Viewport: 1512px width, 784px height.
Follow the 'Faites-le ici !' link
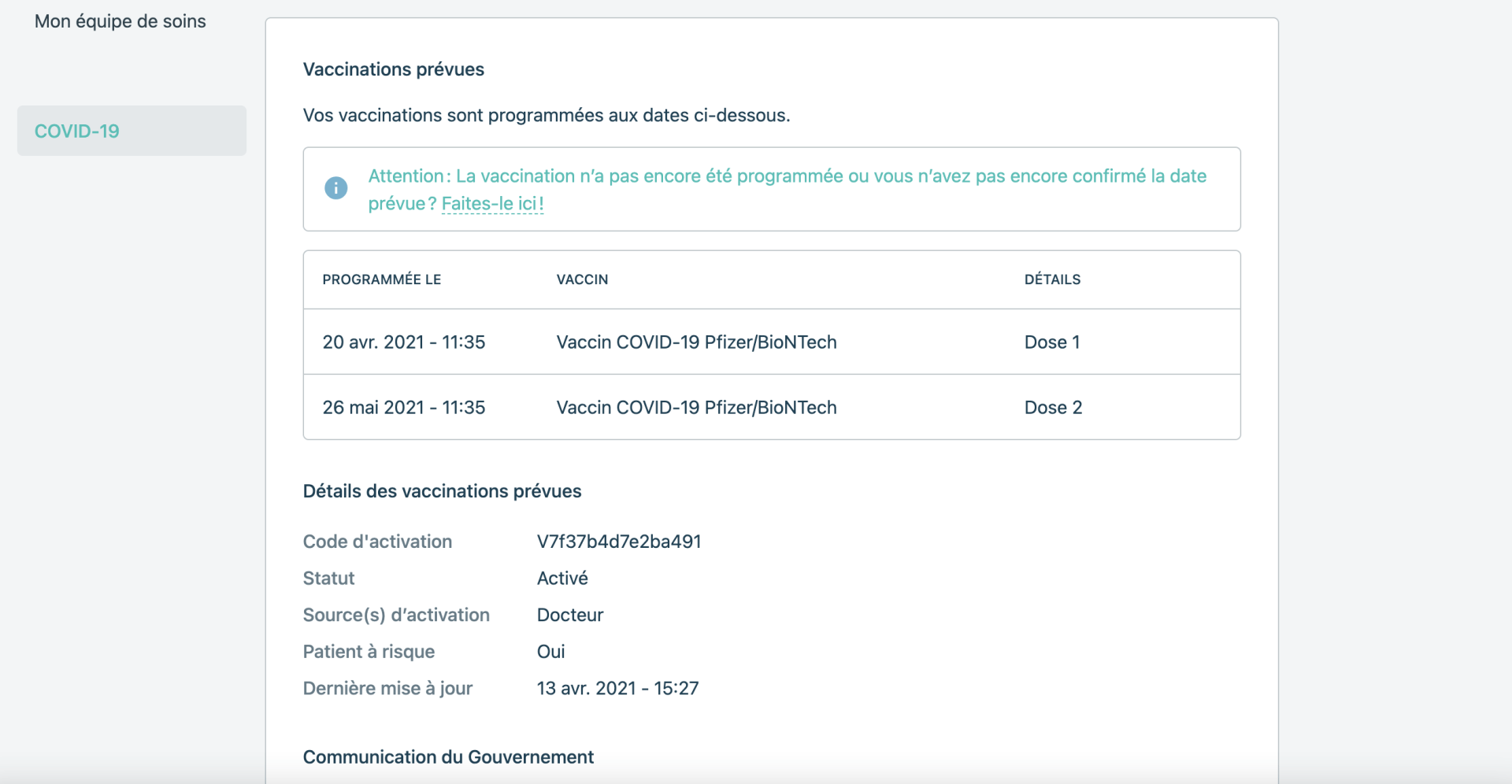coord(492,204)
